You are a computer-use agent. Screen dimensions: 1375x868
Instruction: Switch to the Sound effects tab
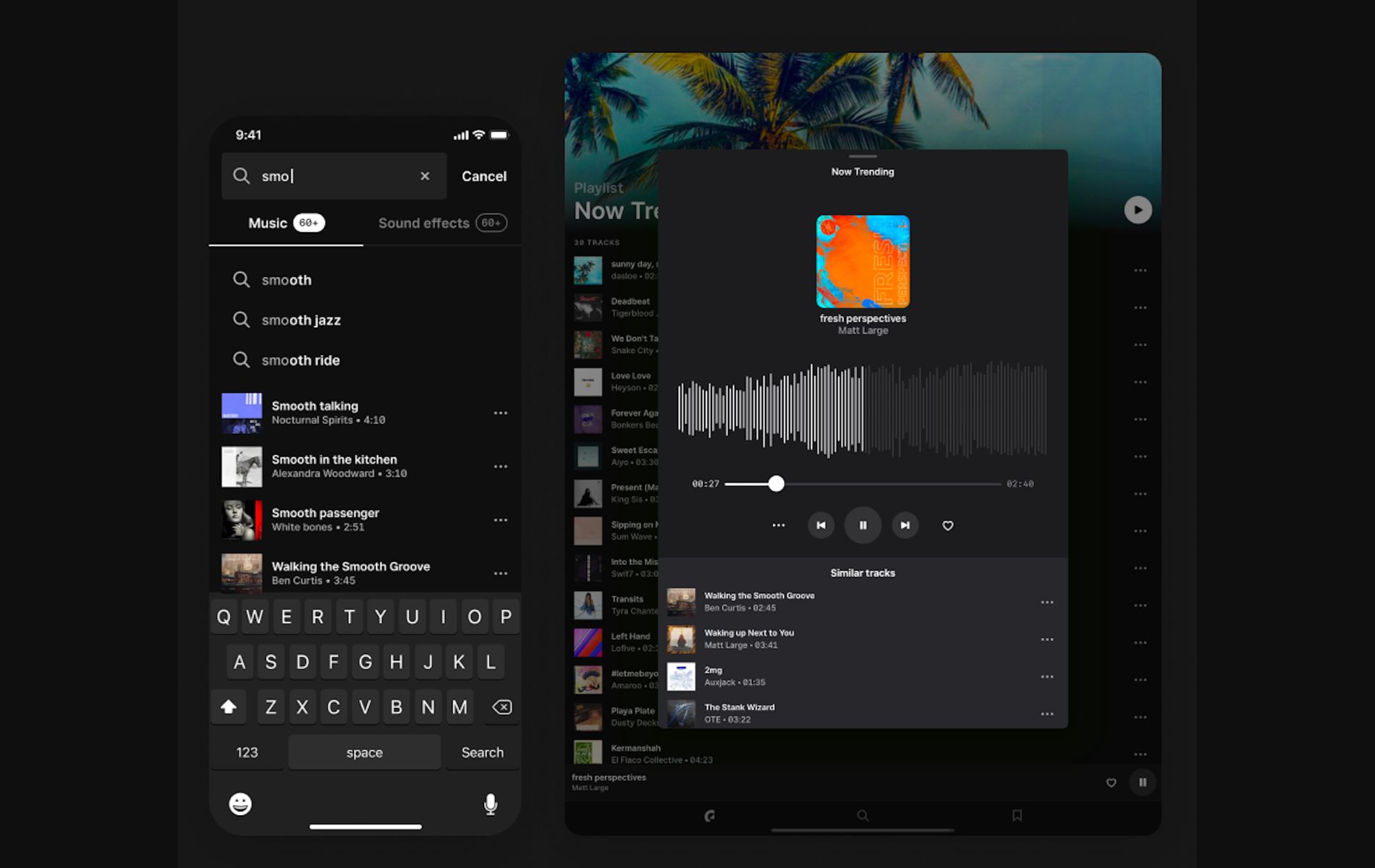click(424, 223)
